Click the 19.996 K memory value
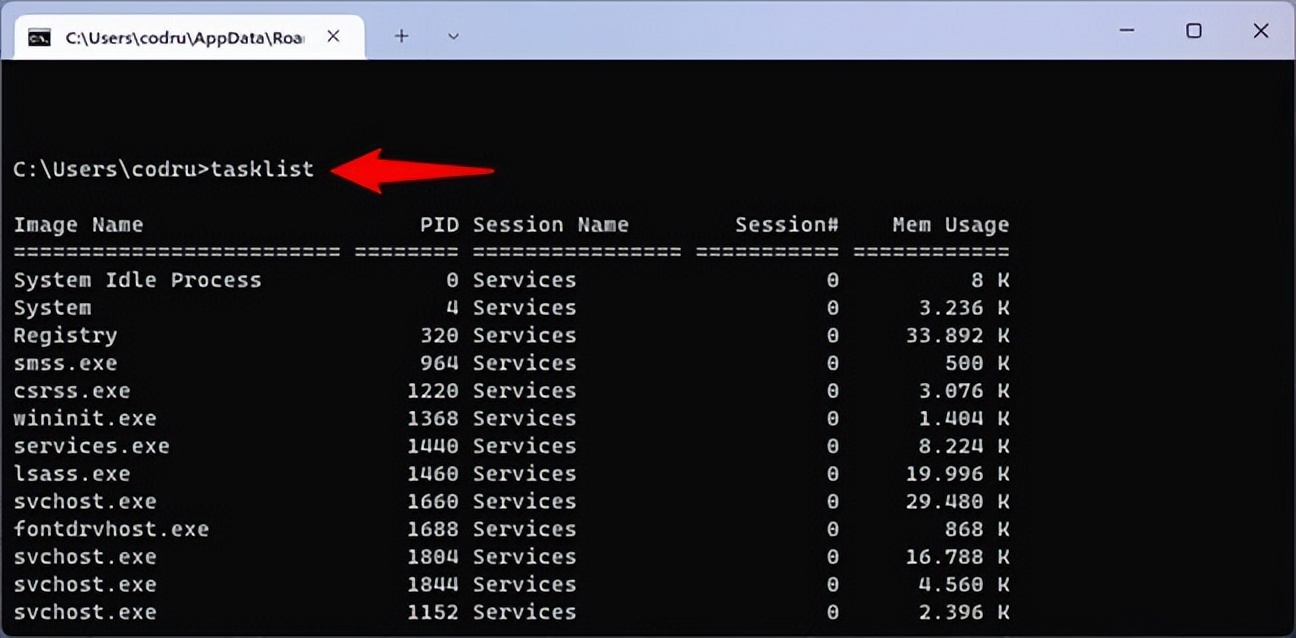 [957, 474]
